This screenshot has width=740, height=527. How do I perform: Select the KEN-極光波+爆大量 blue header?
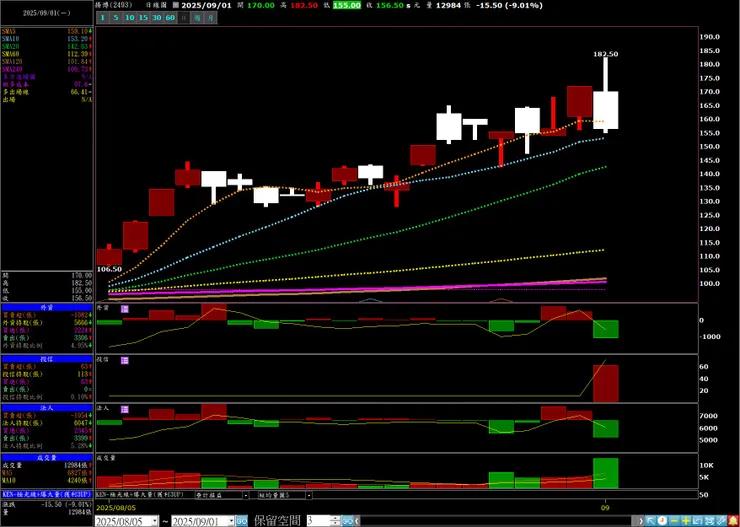(47, 494)
